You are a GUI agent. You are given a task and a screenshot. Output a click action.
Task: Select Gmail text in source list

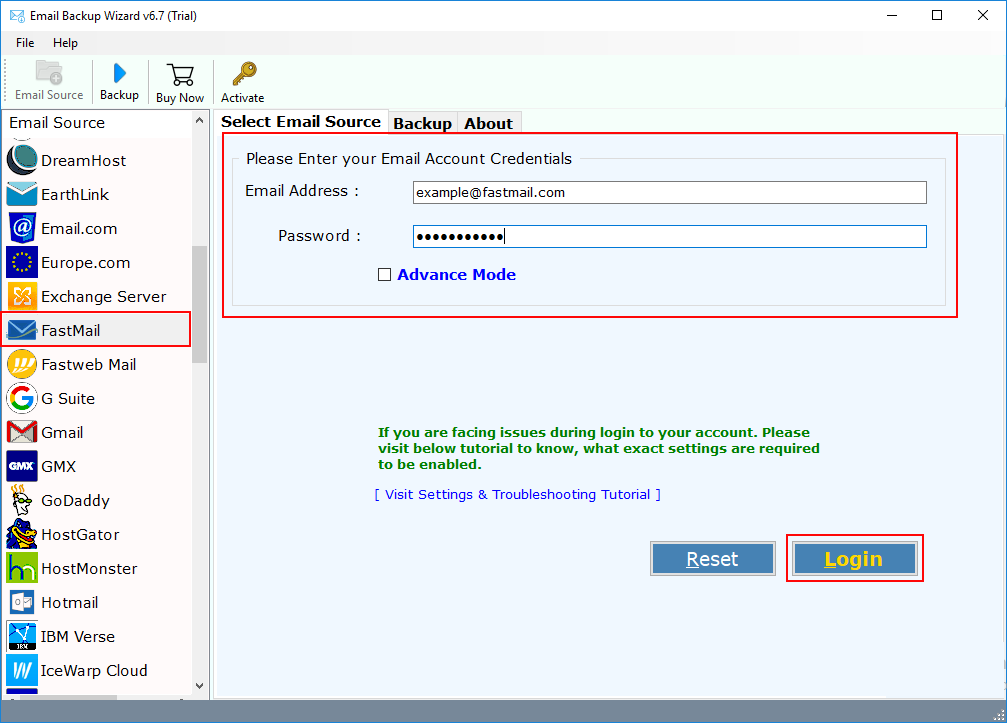[62, 433]
